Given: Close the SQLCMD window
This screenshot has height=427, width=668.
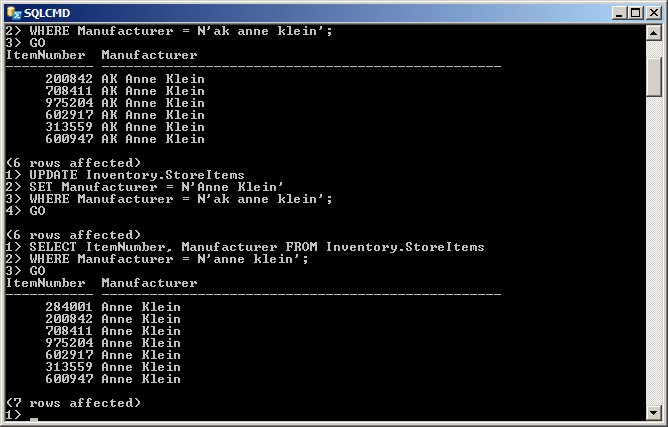Looking at the screenshot, I should point(654,13).
